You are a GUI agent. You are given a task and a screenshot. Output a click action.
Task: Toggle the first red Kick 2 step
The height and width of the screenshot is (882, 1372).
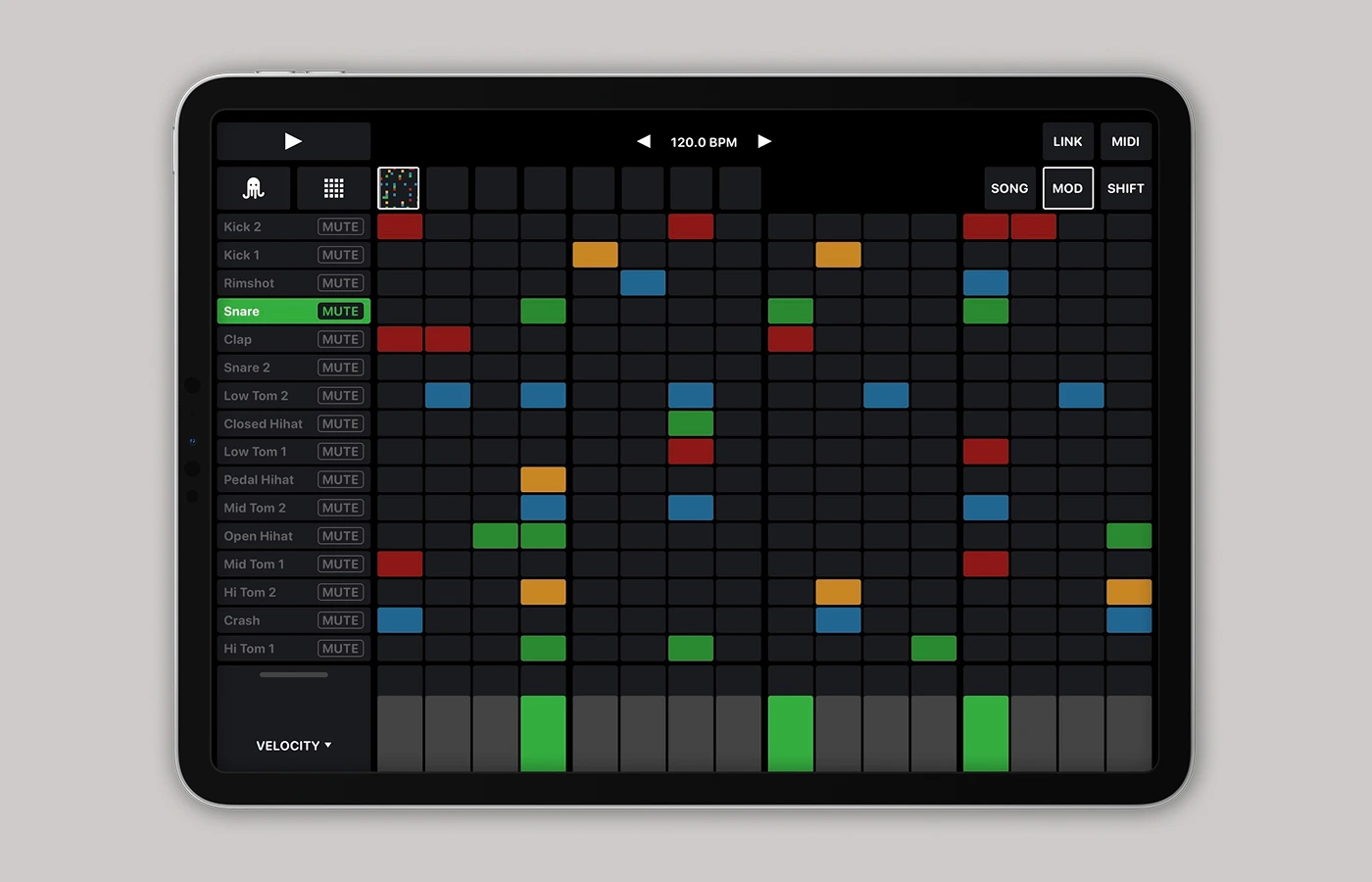400,226
